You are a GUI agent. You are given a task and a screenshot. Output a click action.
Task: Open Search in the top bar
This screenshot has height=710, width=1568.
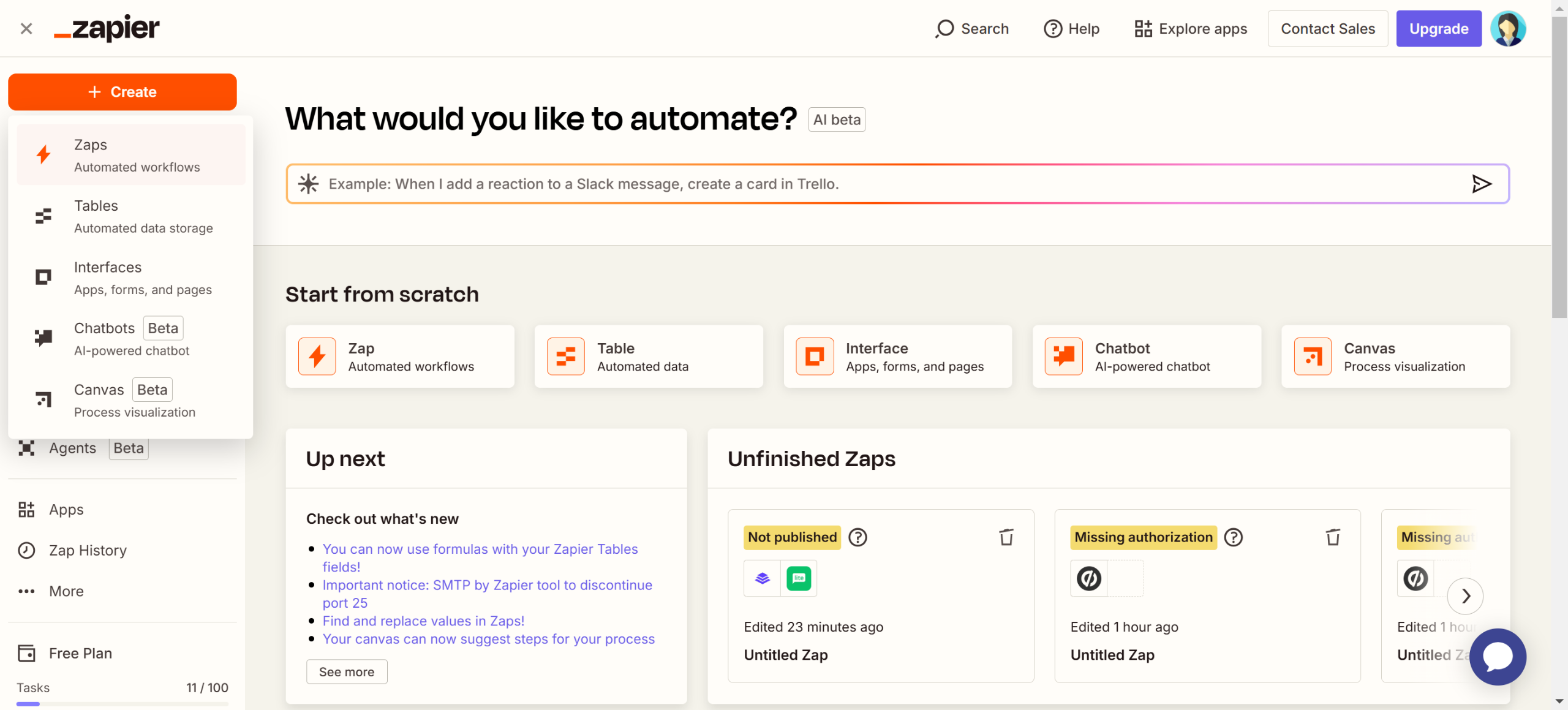click(x=971, y=29)
